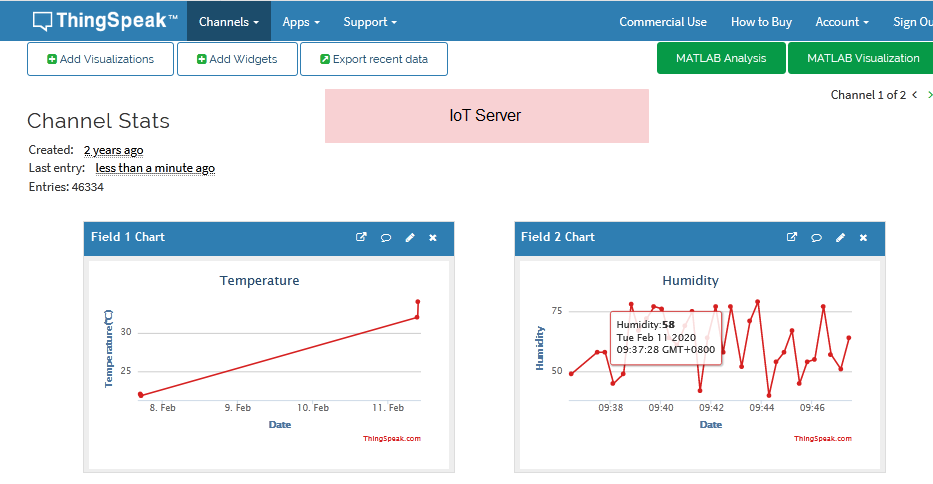Remove Field 2 Chart with X icon
933x484 pixels.
(x=863, y=238)
